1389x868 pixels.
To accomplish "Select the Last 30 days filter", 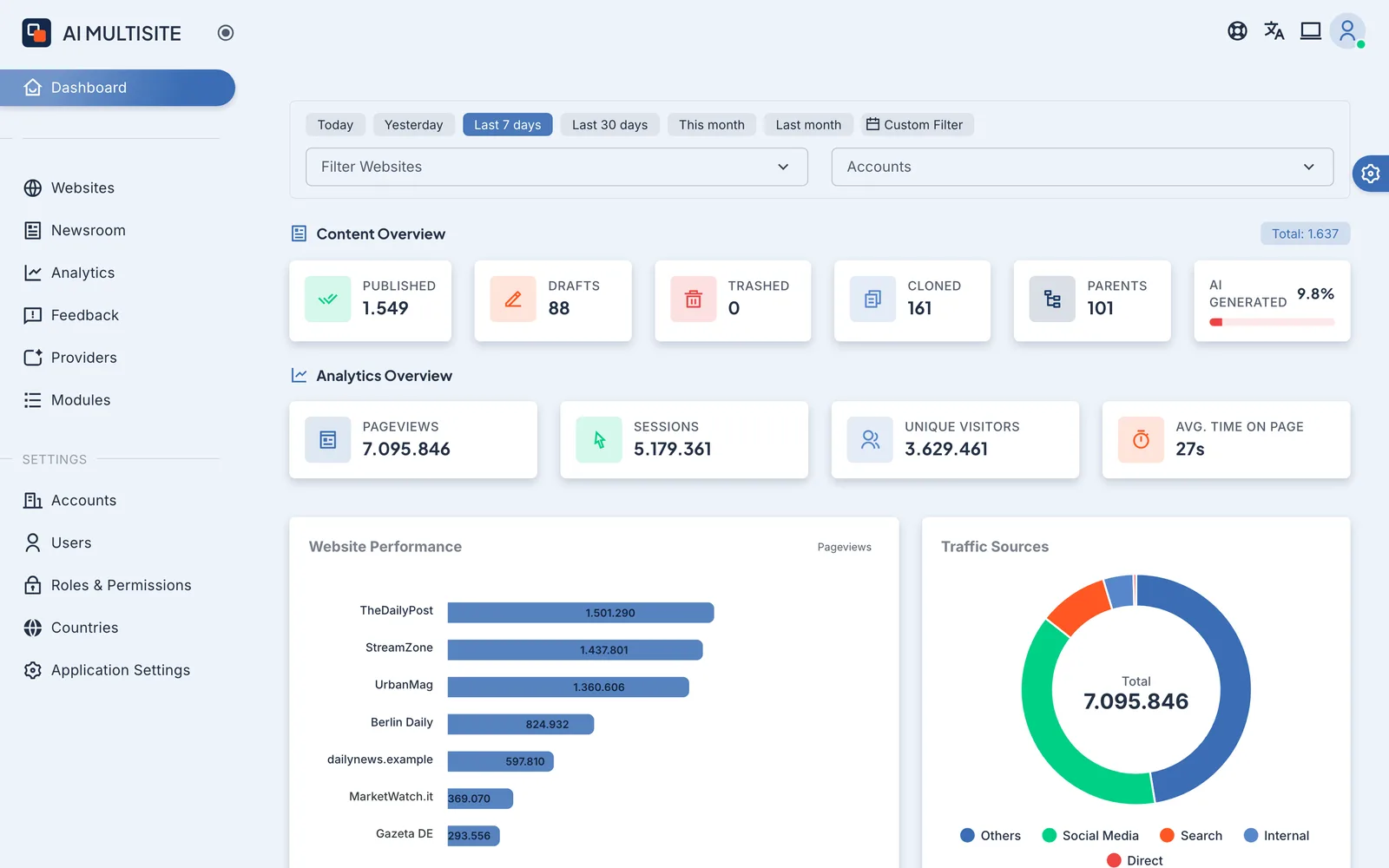I will tap(609, 125).
